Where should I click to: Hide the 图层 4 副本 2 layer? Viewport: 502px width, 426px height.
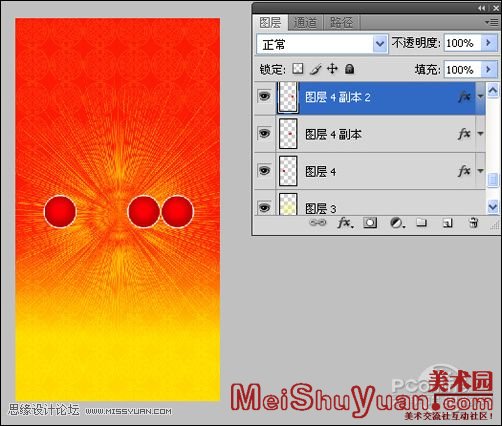265,97
